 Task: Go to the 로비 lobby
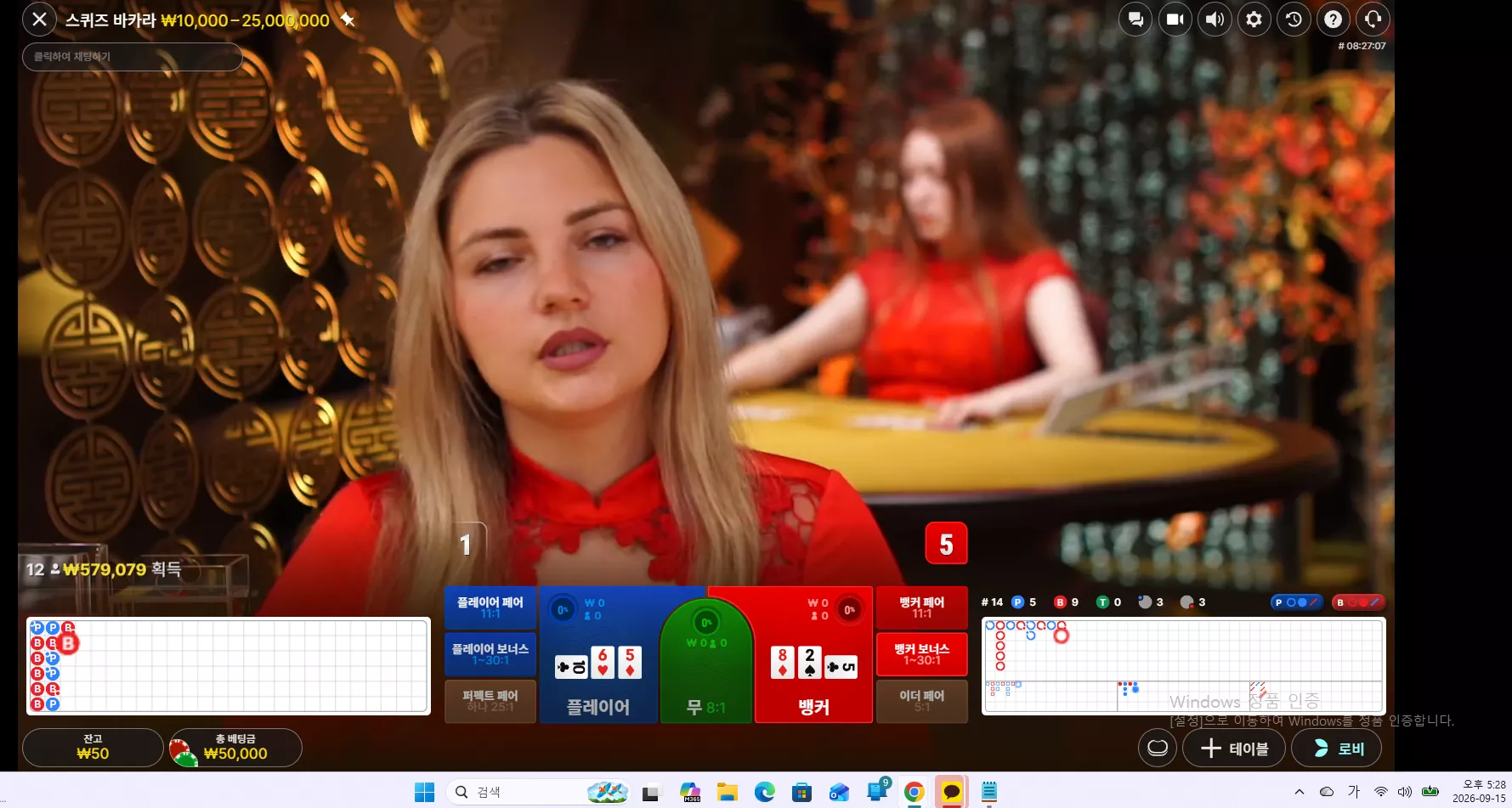[1336, 749]
